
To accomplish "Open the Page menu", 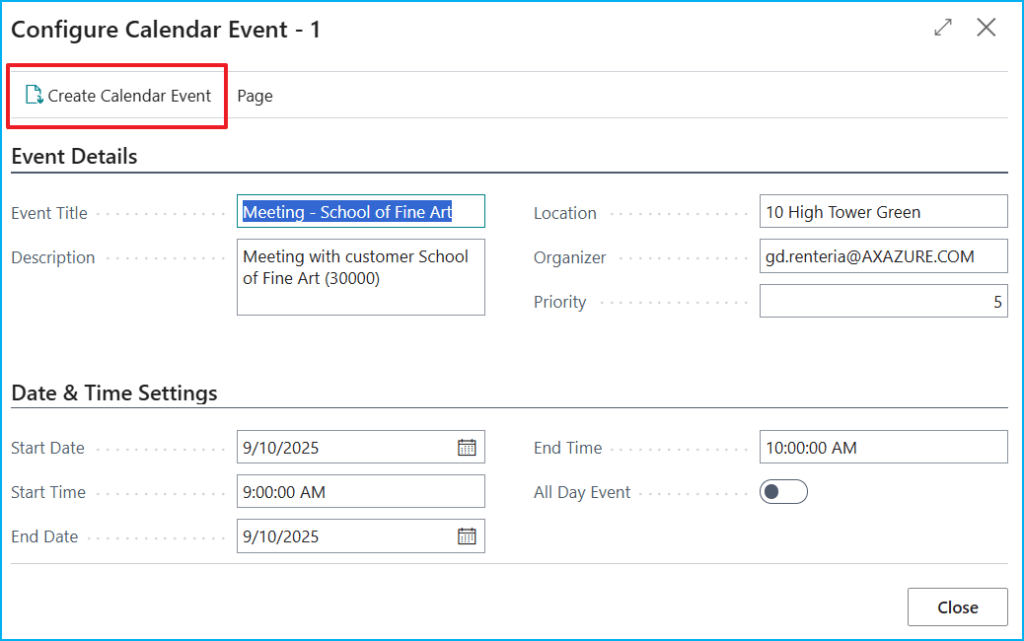I will [x=255, y=96].
